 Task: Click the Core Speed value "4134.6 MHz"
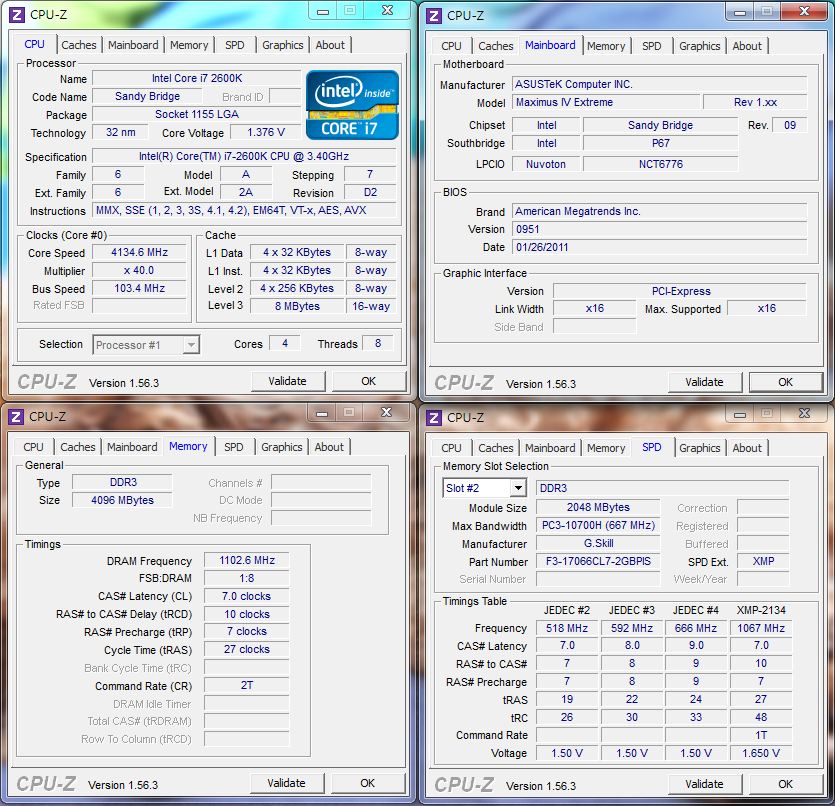click(140, 252)
